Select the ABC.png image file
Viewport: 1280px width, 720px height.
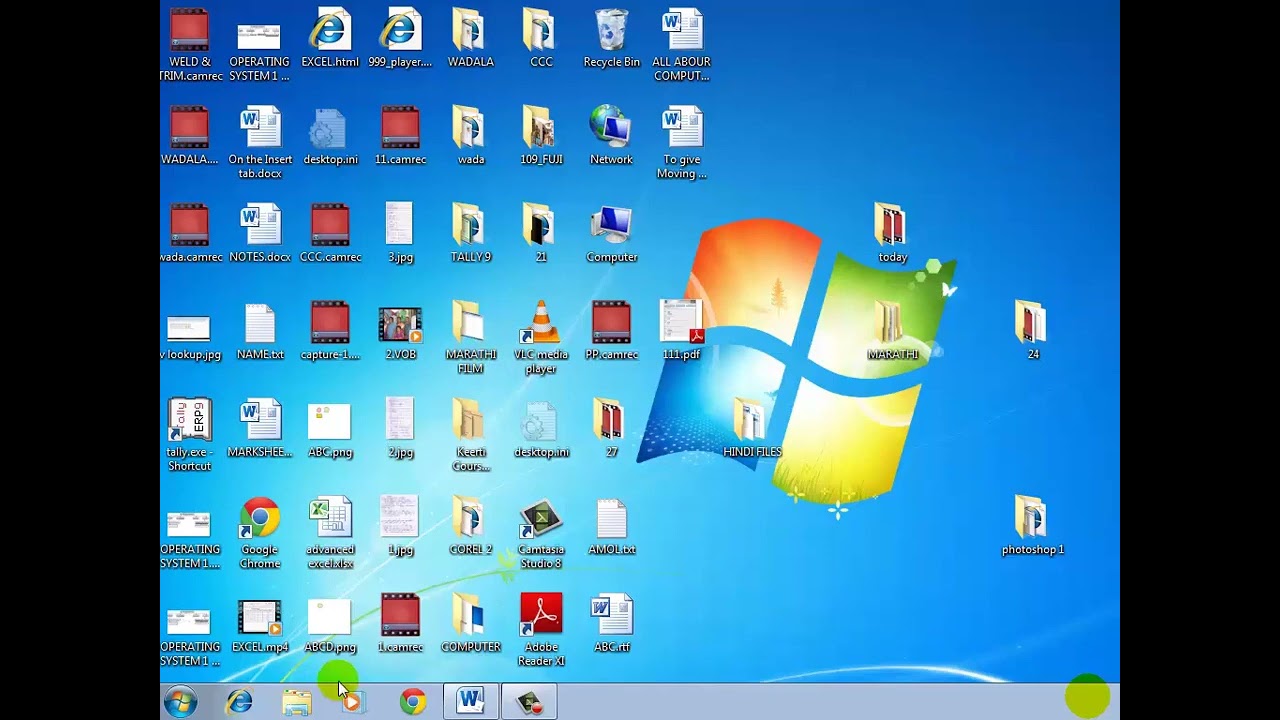(330, 428)
